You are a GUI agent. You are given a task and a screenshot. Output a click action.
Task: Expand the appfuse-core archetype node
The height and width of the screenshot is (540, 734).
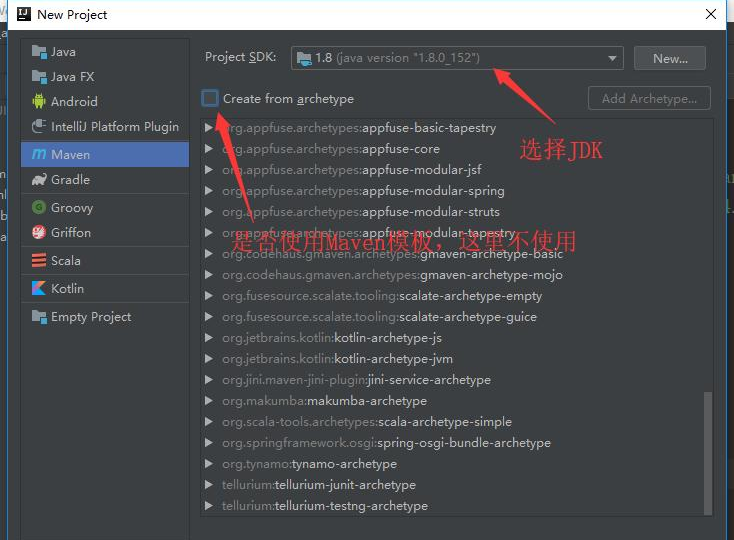(209, 149)
